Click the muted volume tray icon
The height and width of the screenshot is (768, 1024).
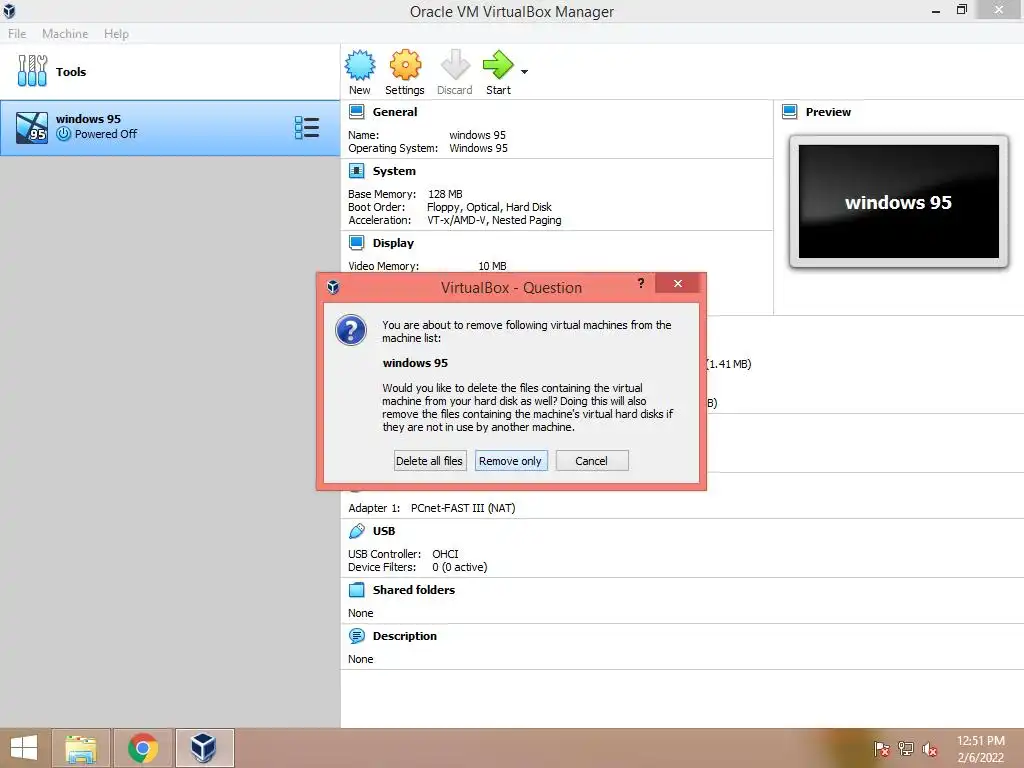(930, 748)
